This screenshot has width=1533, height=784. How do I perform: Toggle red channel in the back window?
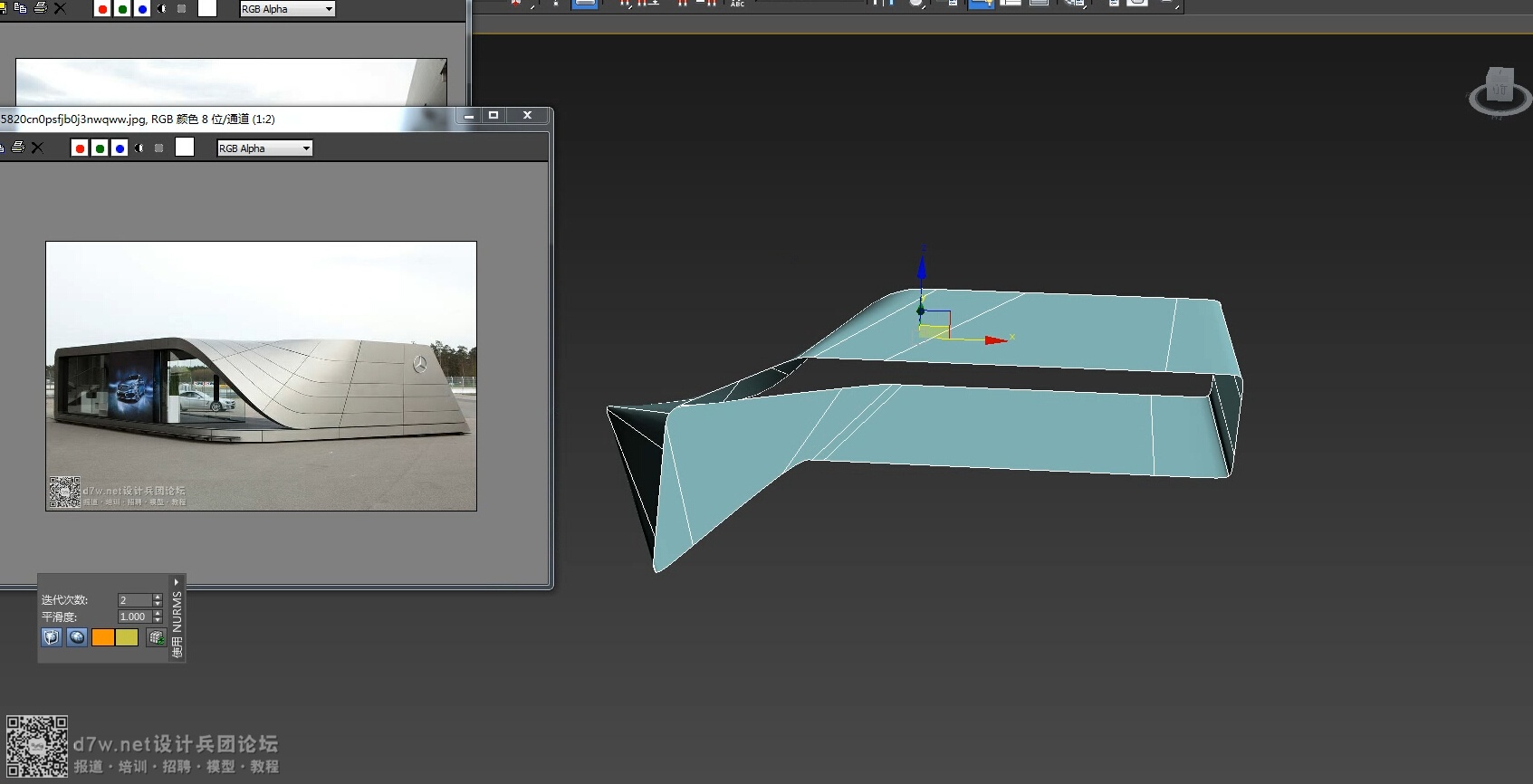(102, 9)
